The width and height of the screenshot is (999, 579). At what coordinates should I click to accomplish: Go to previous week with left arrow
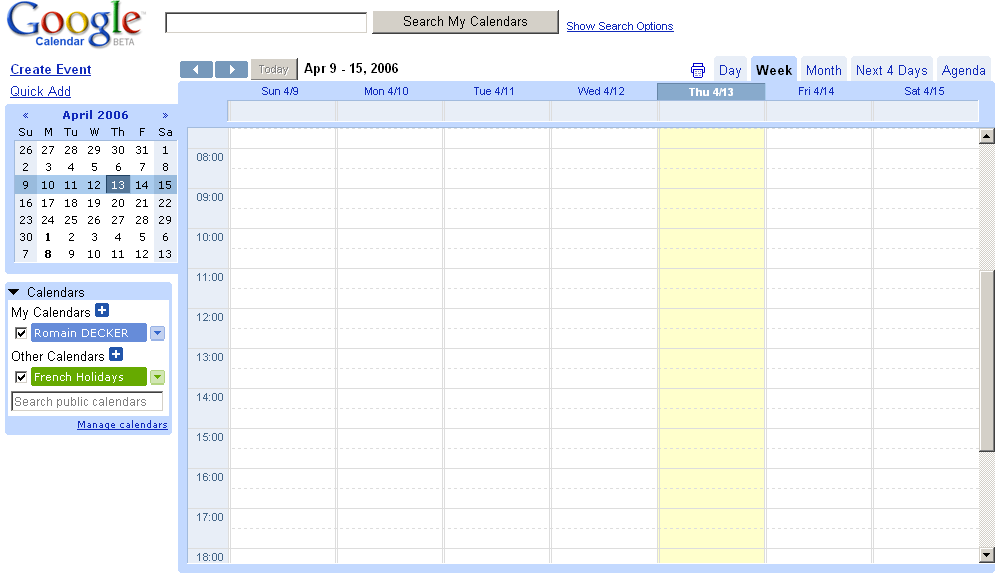point(196,69)
